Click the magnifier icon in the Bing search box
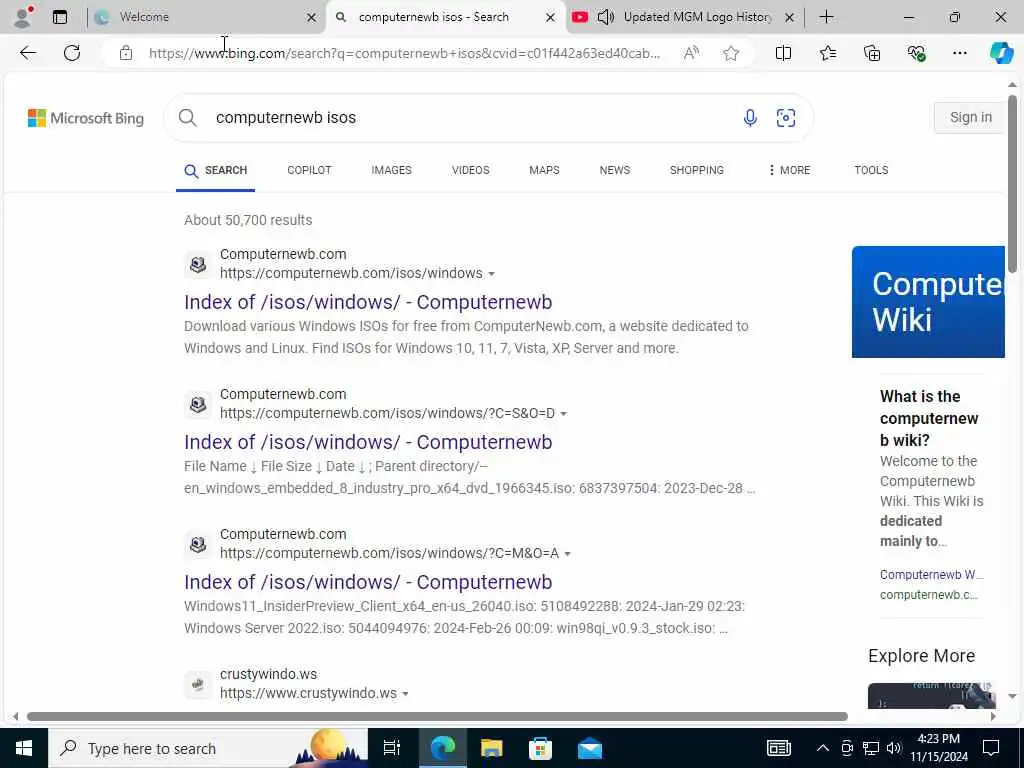1024x768 pixels. (x=187, y=118)
